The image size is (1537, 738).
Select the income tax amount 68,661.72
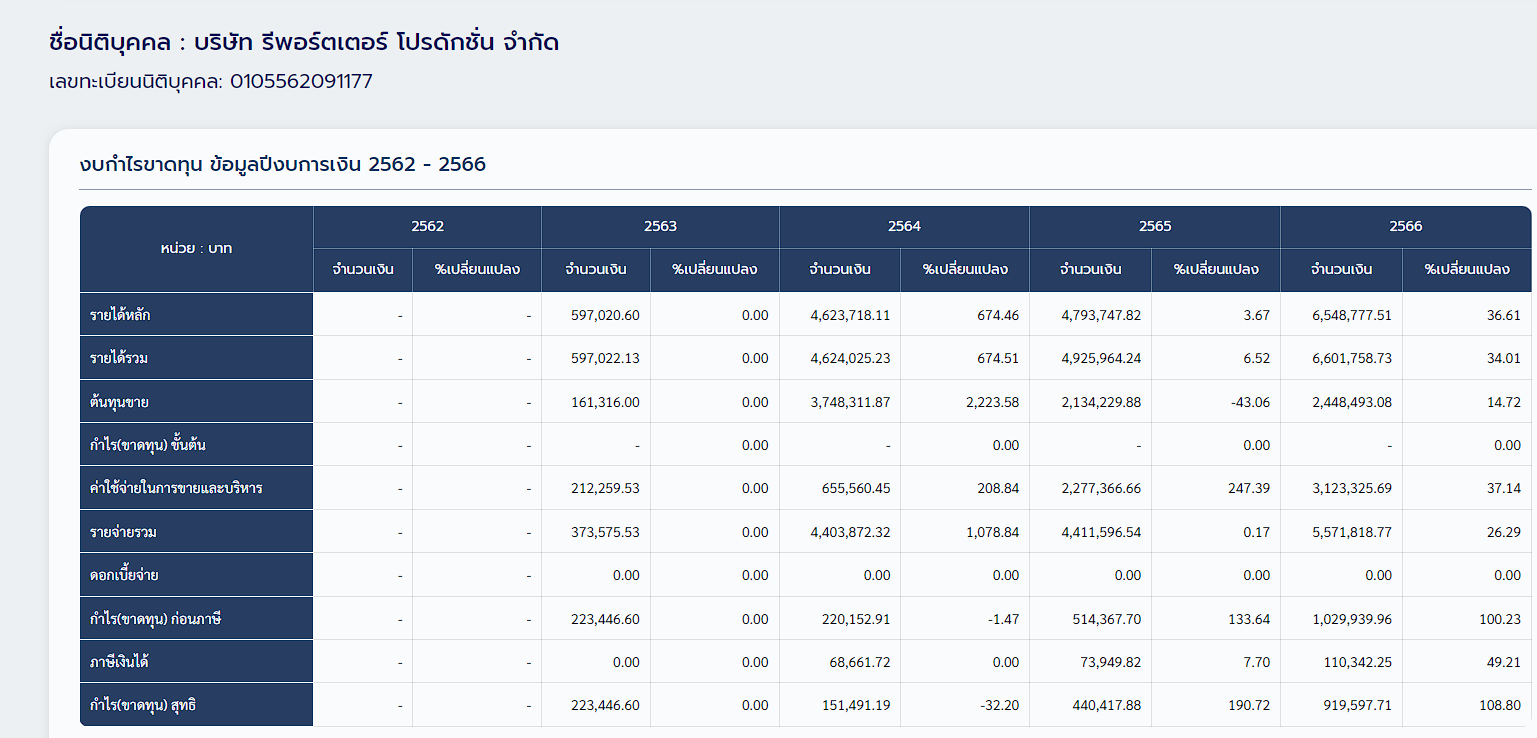tap(859, 662)
